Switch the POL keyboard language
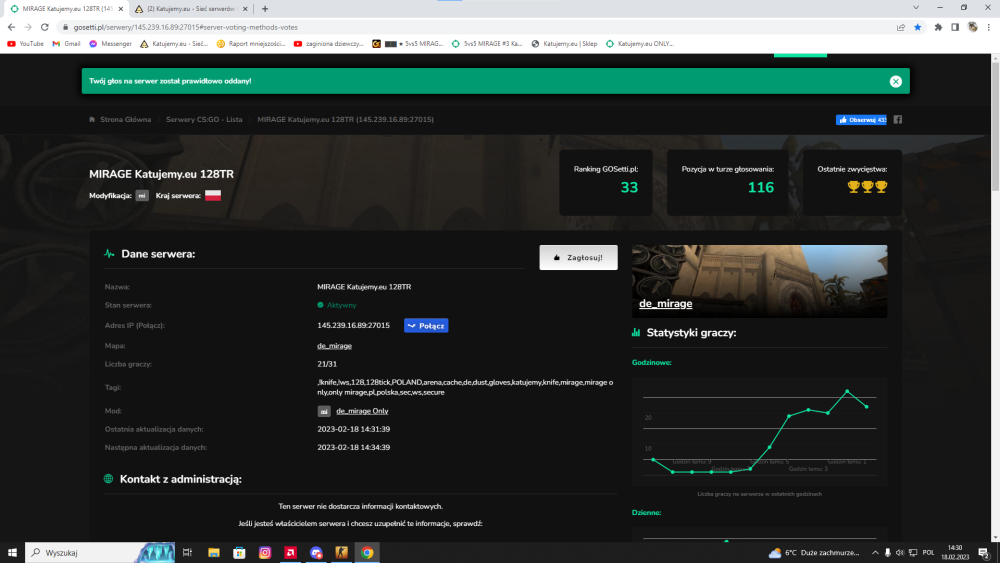The width and height of the screenshot is (1000, 563). pyautogui.click(x=929, y=553)
